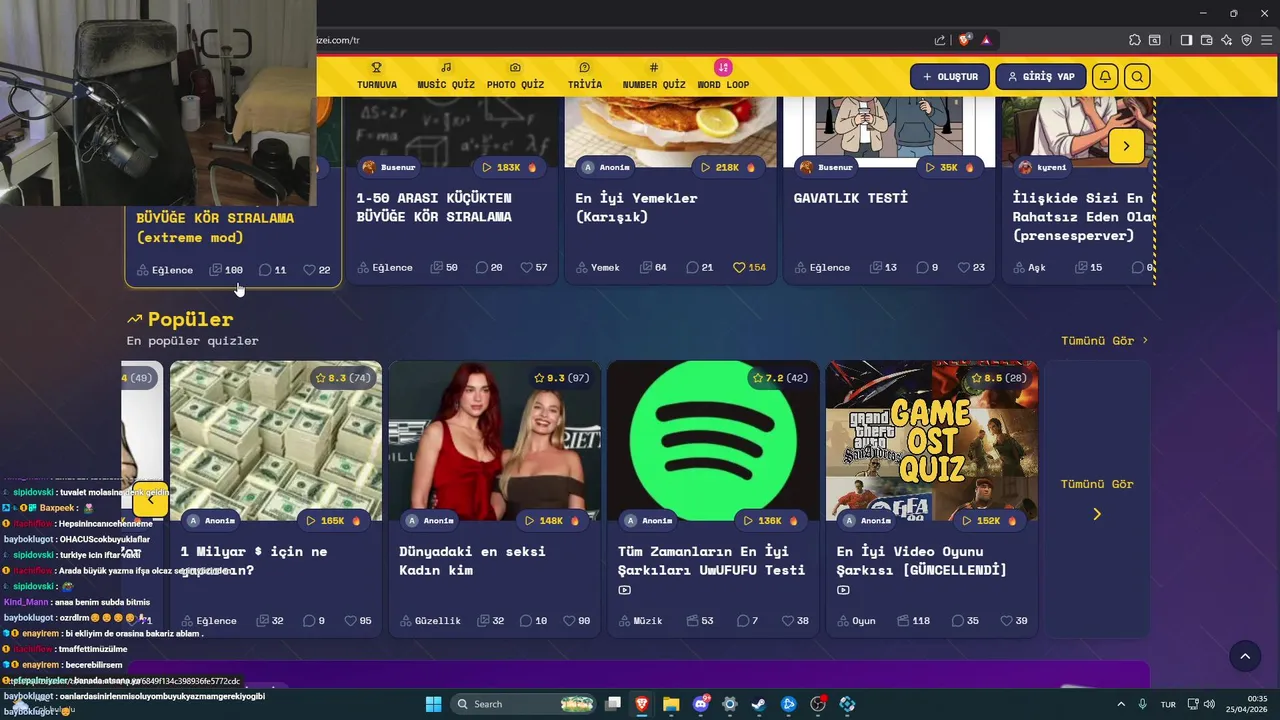Open Brave Shields lion icon
This screenshot has height=720, width=1280.
click(x=965, y=40)
